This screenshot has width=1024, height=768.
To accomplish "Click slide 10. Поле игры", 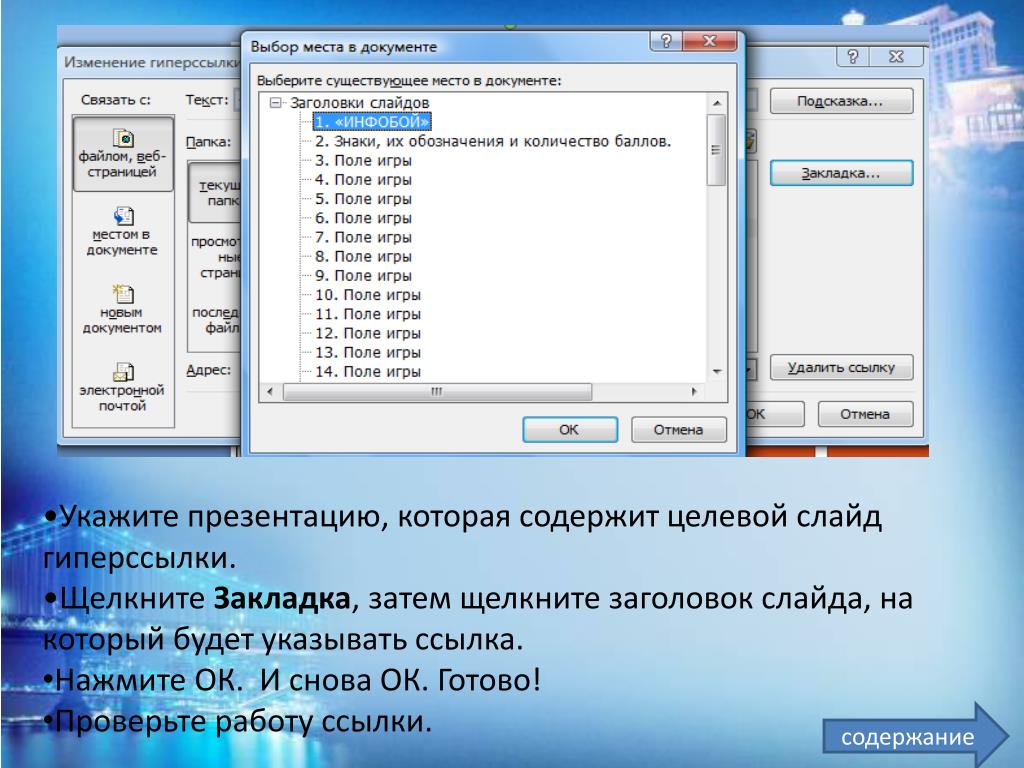I will pos(368,295).
